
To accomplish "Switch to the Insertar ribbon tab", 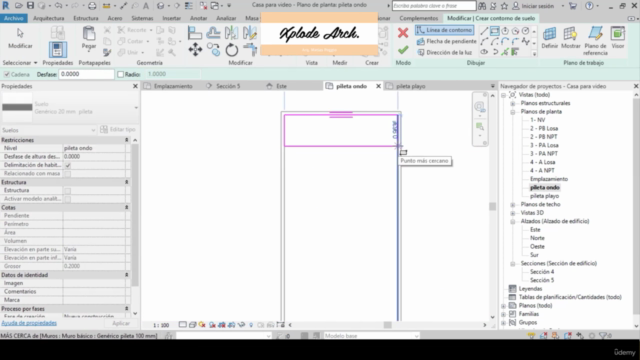I will pos(171,18).
